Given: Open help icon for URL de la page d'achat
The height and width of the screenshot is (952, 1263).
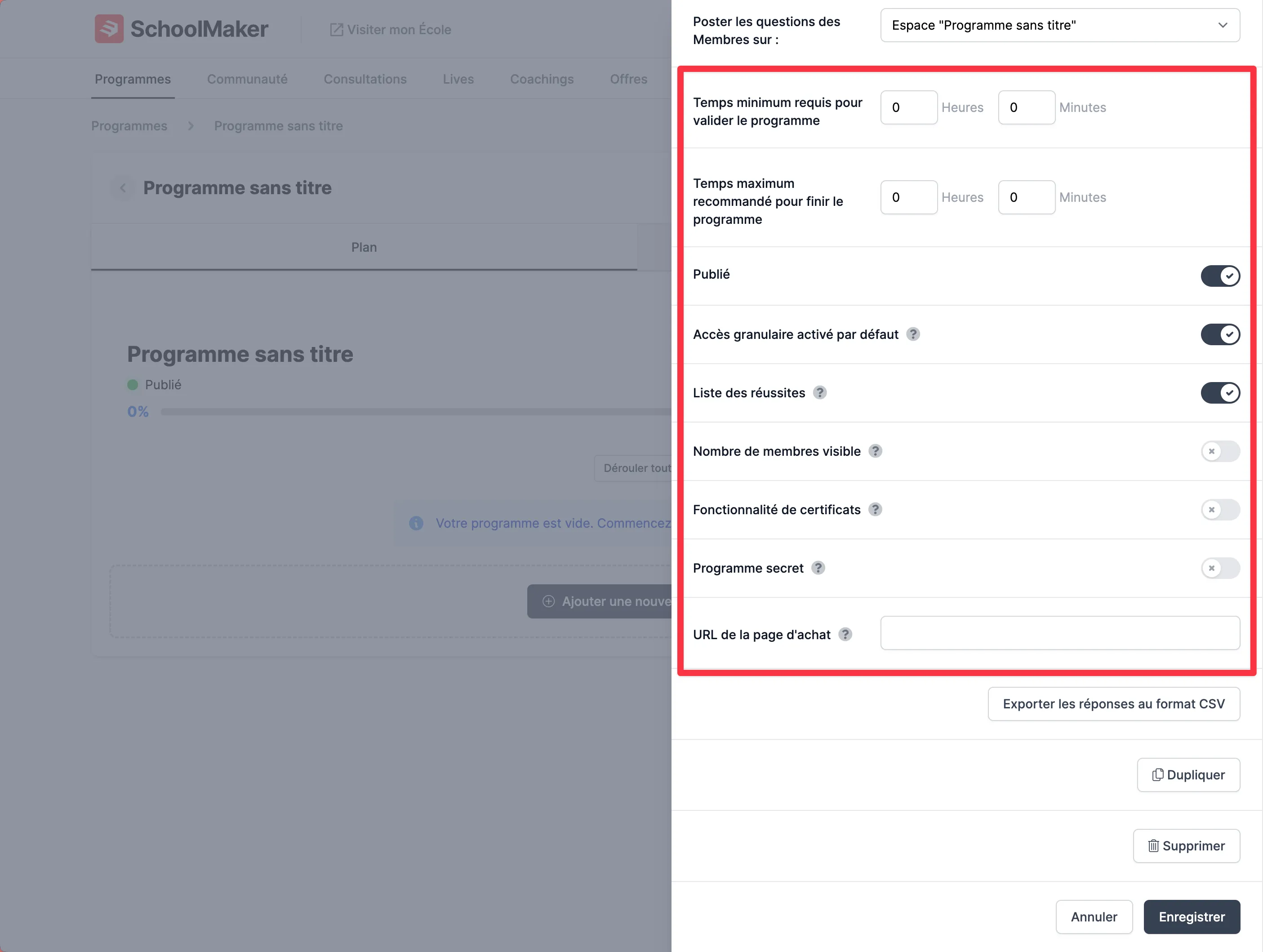Looking at the screenshot, I should [845, 635].
